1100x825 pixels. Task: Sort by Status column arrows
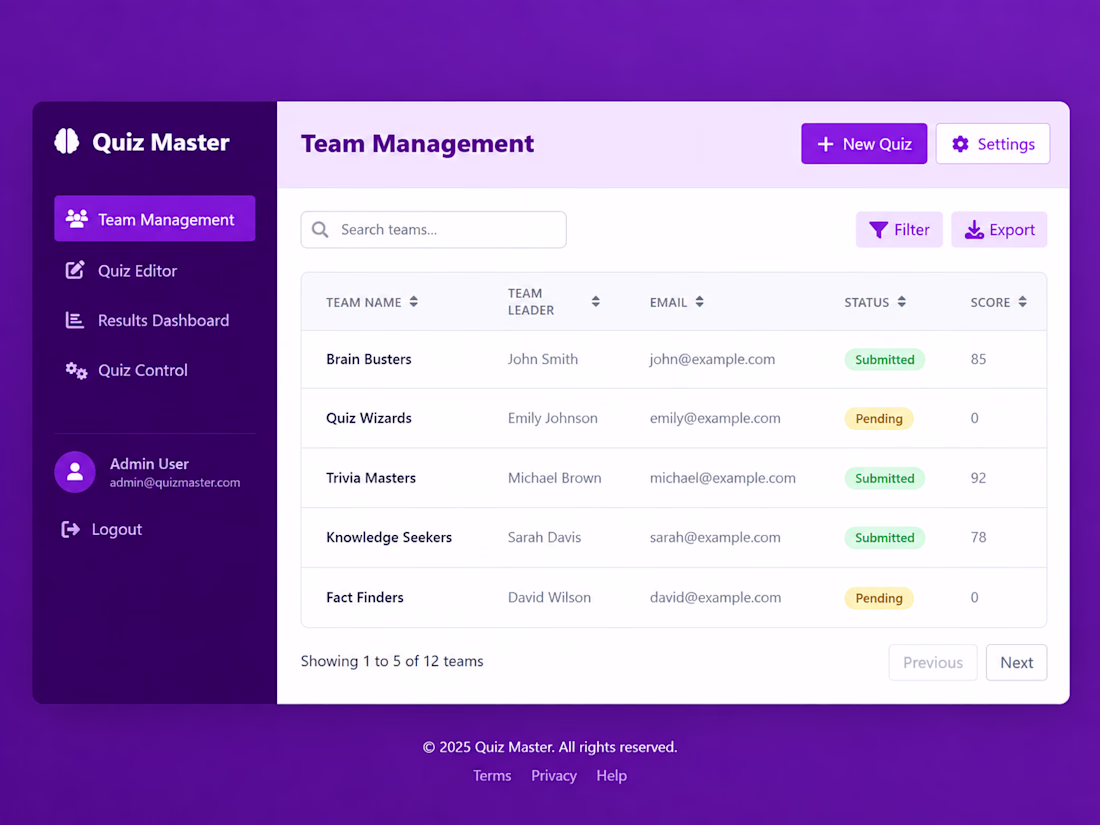tap(901, 302)
